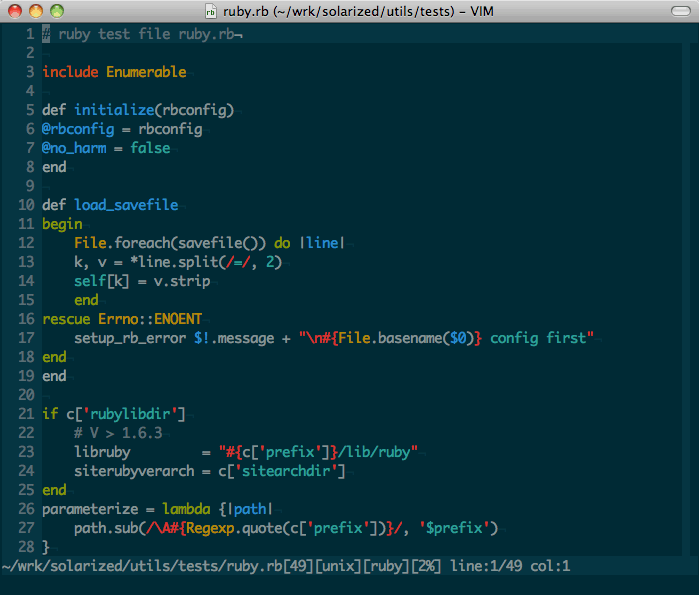Click the ruby.rb file icon in title bar
The height and width of the screenshot is (595, 699).
(x=211, y=12)
